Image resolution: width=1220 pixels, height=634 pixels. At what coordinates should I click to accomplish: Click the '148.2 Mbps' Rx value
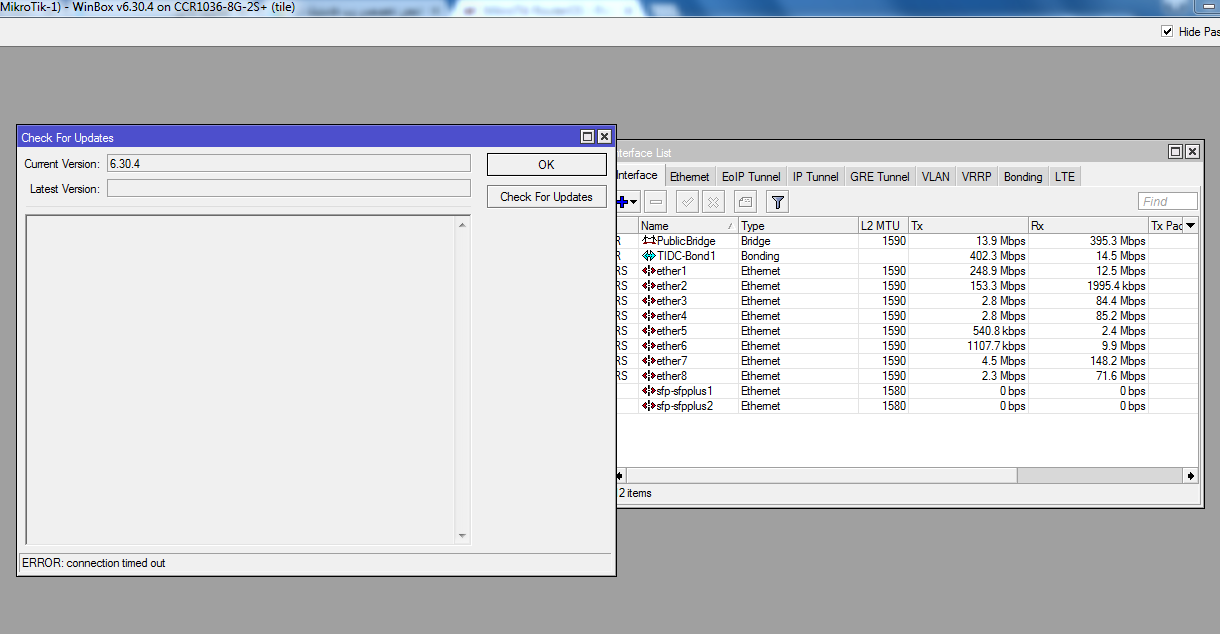point(1117,361)
